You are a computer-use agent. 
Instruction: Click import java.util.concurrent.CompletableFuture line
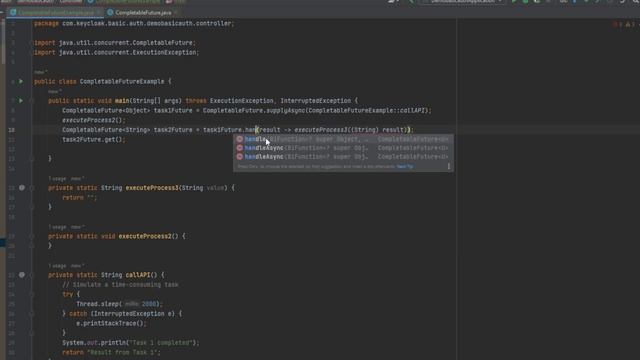[115, 43]
